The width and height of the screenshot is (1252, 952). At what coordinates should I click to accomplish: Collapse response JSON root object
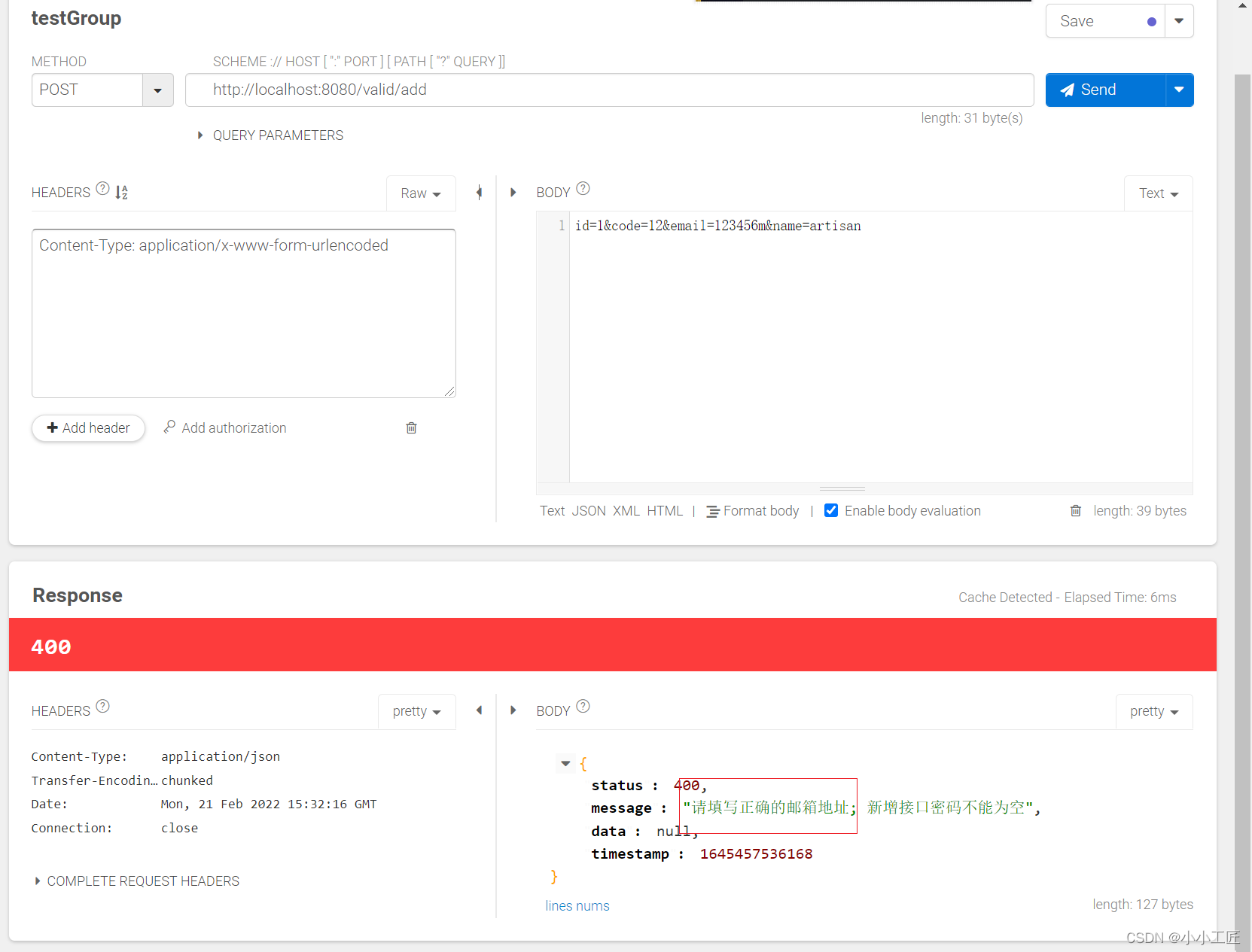pyautogui.click(x=565, y=764)
